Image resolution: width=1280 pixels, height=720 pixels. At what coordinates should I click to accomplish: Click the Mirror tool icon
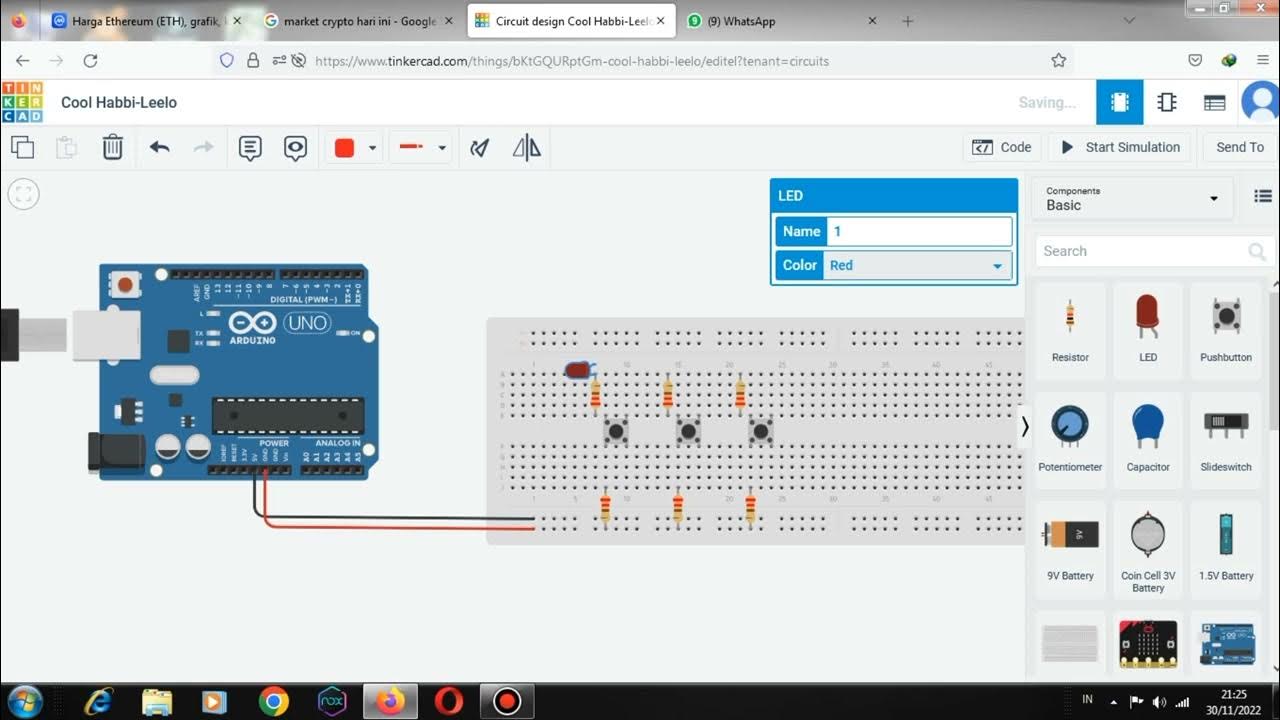[x=527, y=148]
